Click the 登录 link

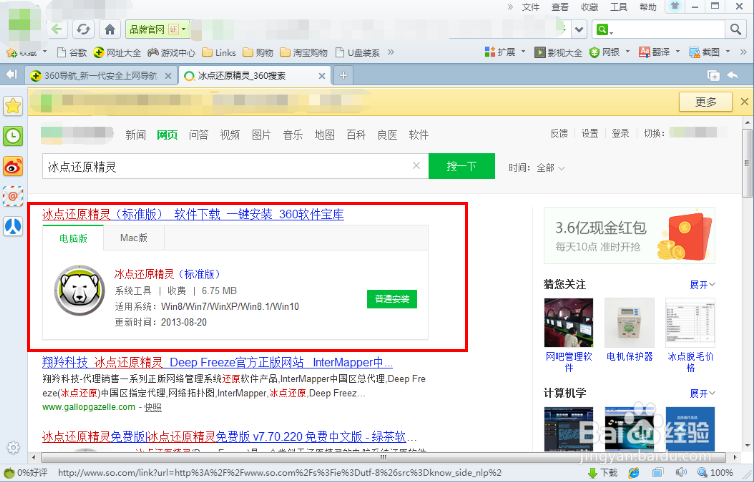coord(620,133)
